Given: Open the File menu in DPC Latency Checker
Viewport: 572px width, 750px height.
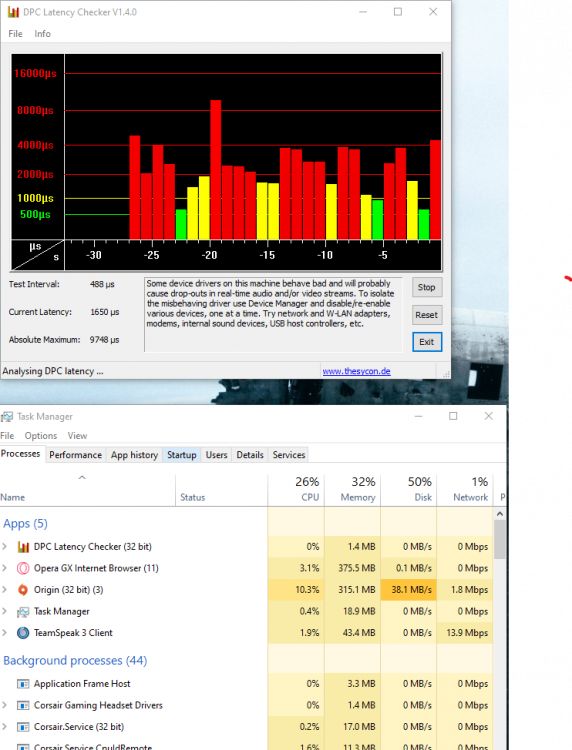Looking at the screenshot, I should 15,34.
